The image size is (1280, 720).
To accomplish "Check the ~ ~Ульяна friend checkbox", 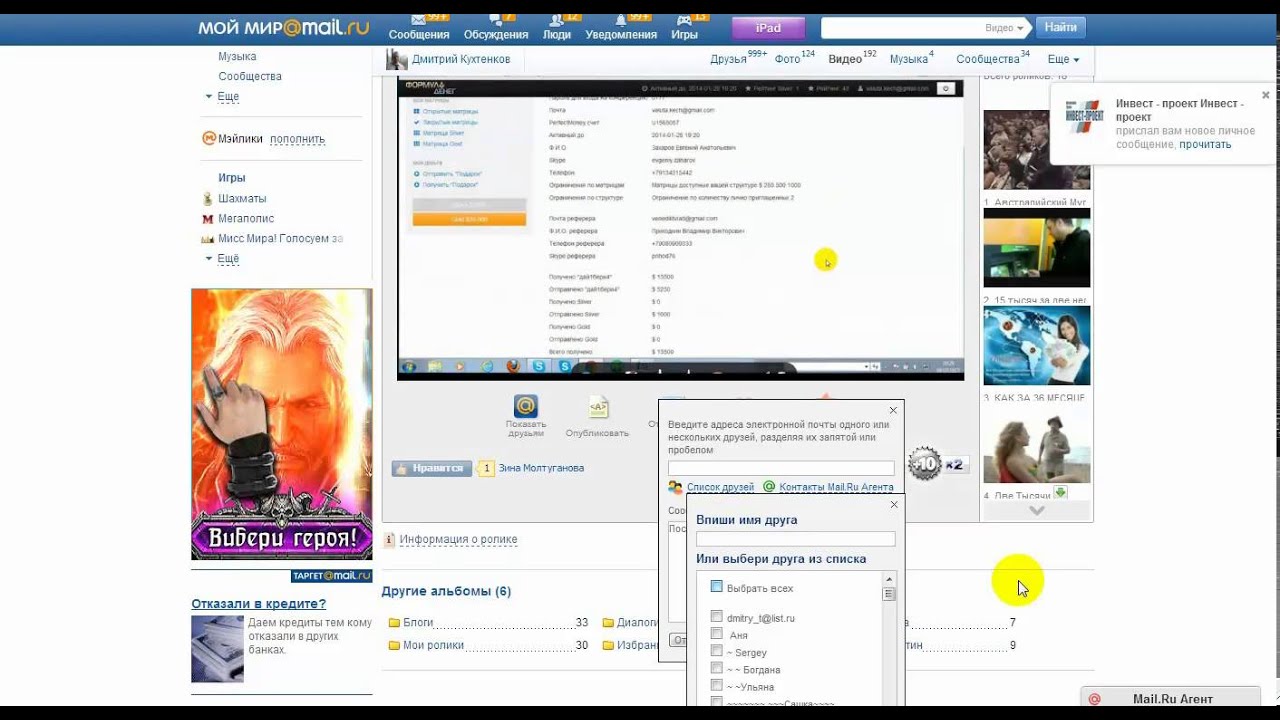I will coord(717,685).
